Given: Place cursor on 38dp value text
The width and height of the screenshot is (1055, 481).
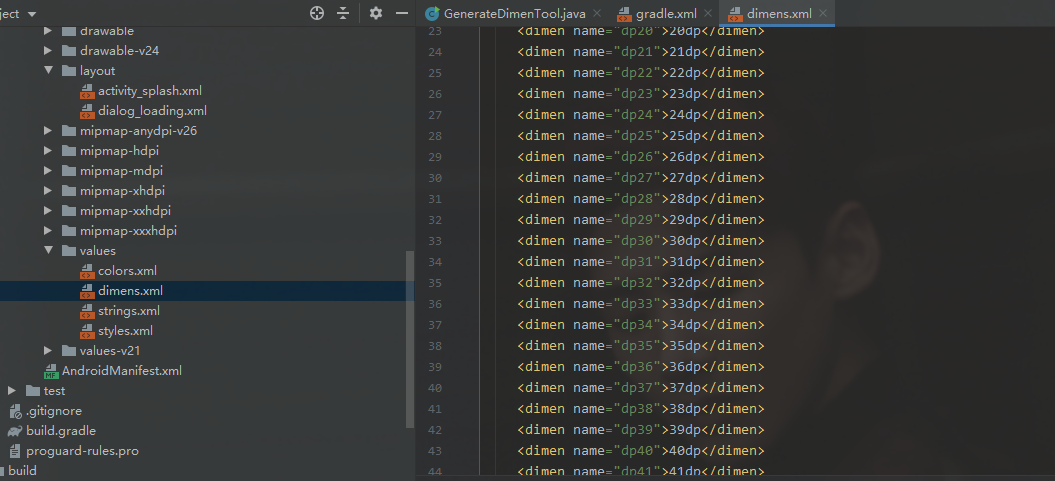Looking at the screenshot, I should (686, 409).
